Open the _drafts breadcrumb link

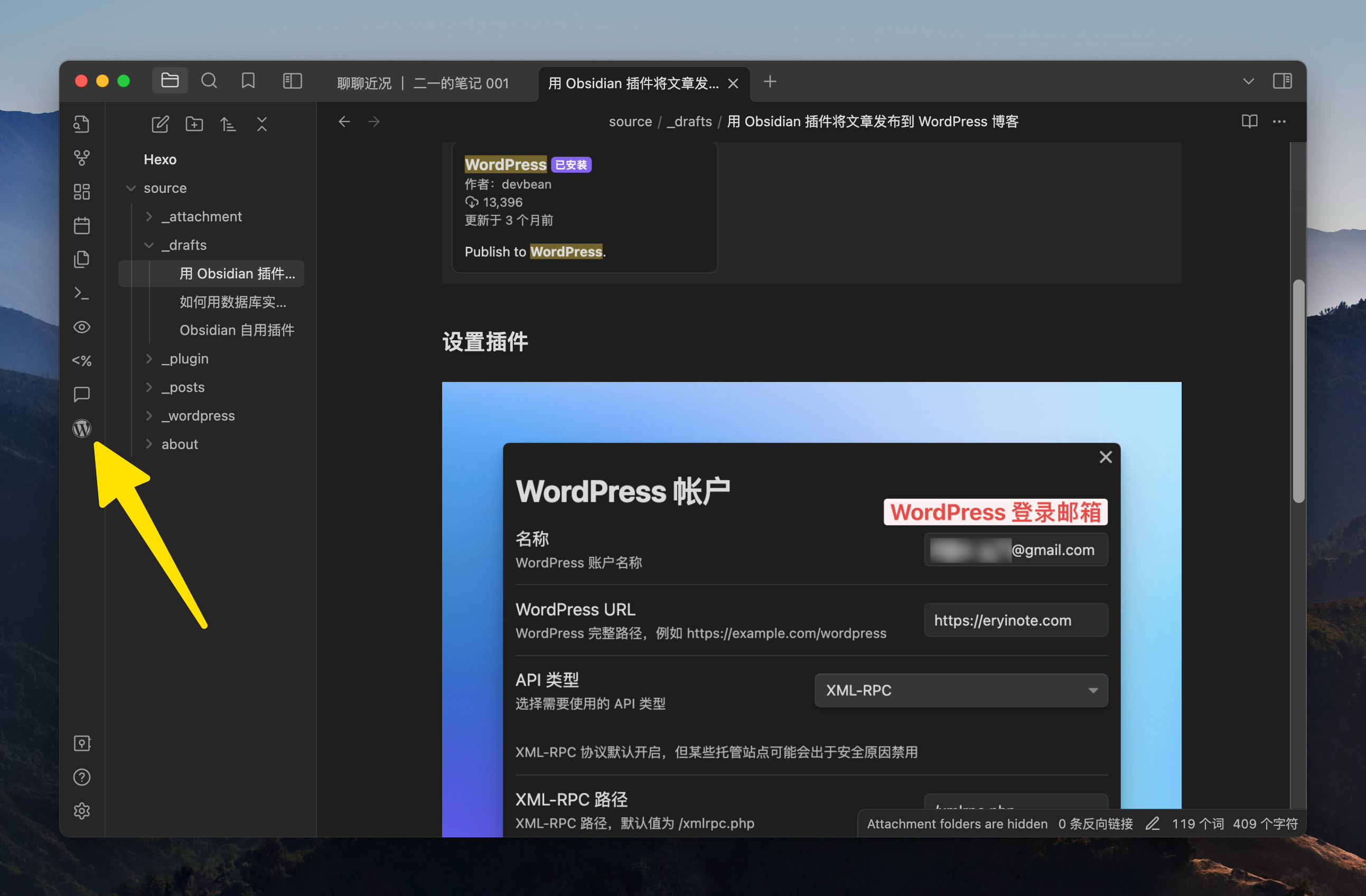689,121
